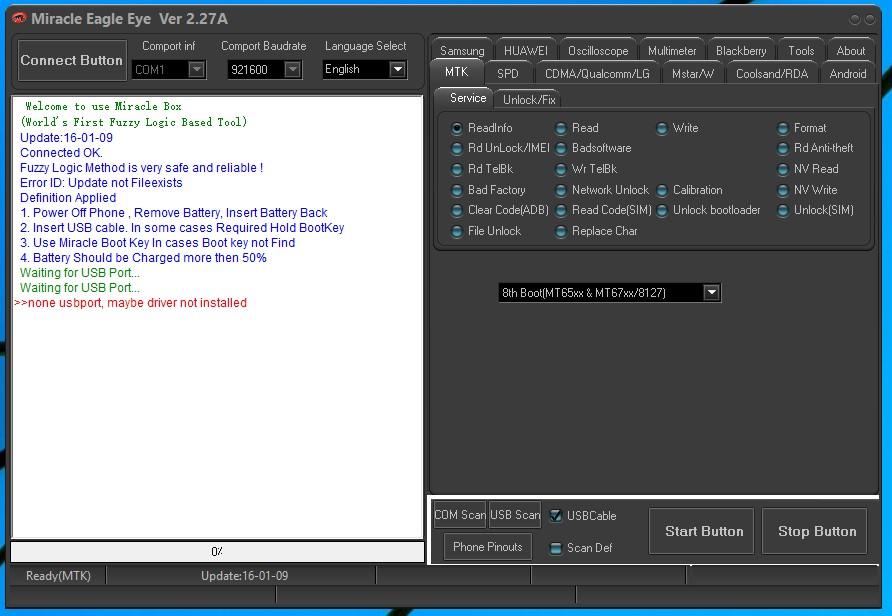This screenshot has width=892, height=616.
Task: Open the About tab
Action: pyautogui.click(x=850, y=51)
